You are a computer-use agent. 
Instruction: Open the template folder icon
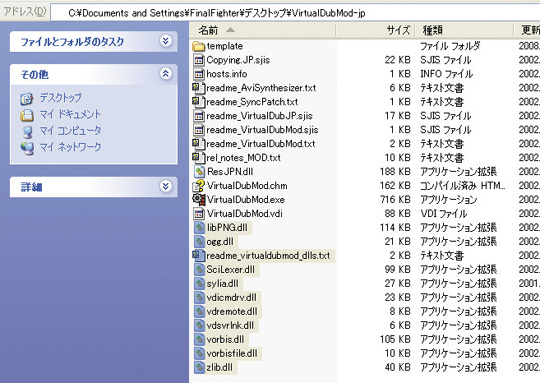[x=199, y=46]
